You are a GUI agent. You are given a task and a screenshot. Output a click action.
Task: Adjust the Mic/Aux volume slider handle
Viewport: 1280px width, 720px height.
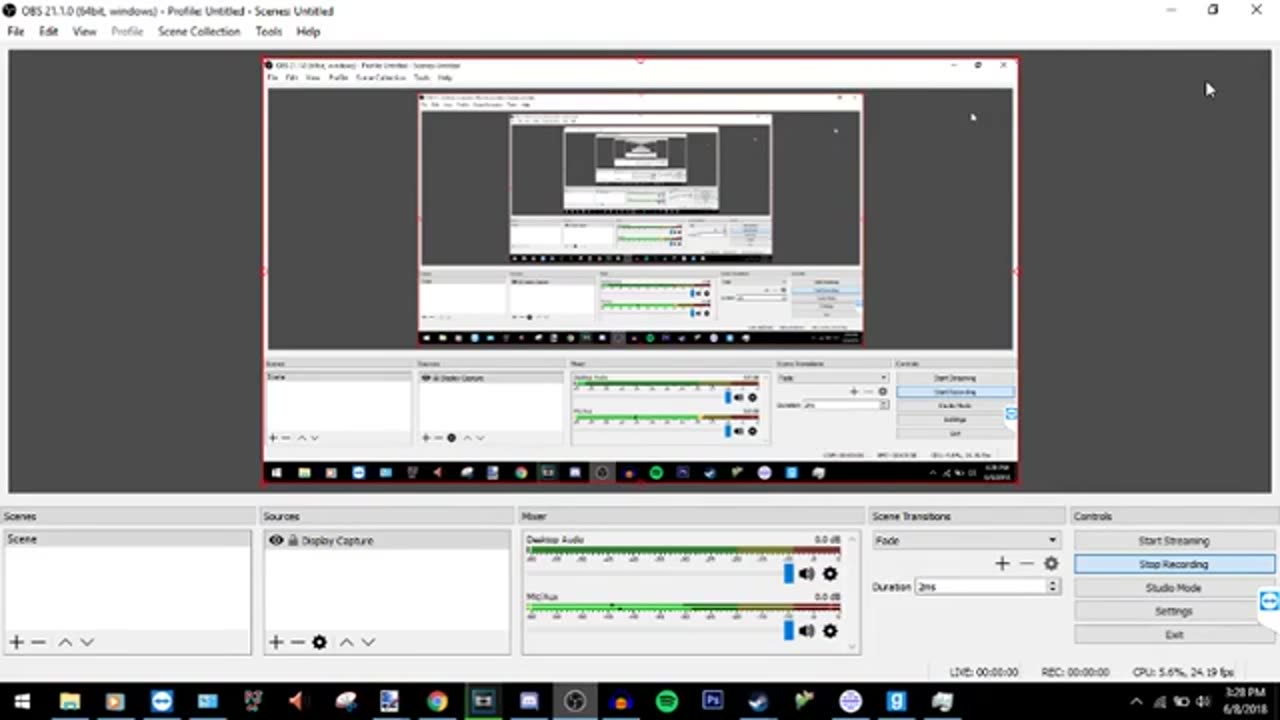[x=788, y=631]
